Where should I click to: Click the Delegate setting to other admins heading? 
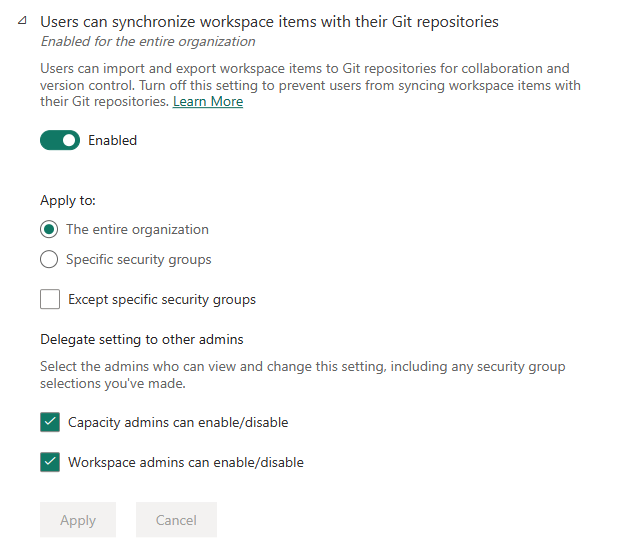pos(142,339)
